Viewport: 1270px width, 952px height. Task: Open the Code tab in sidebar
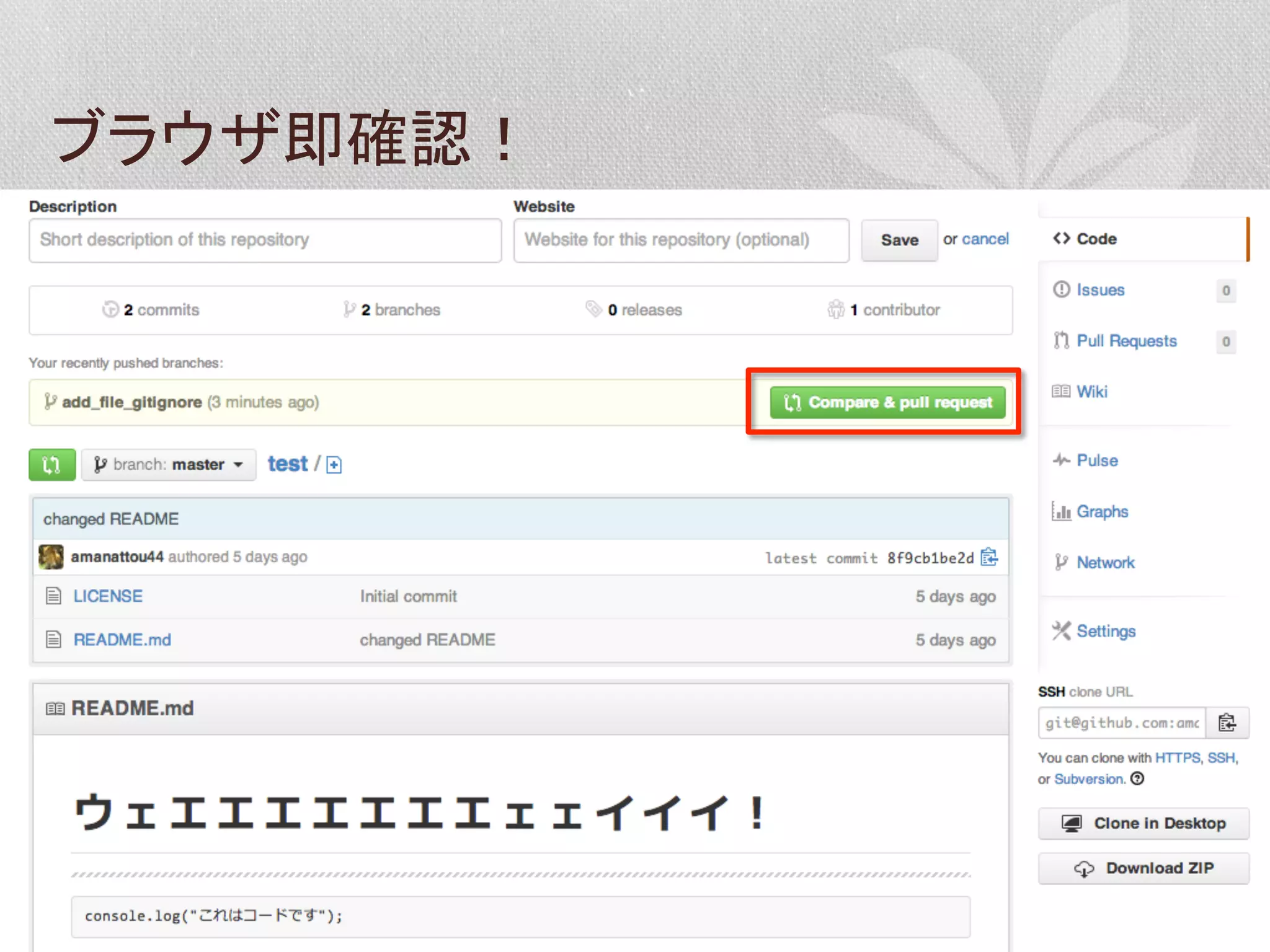(x=1095, y=239)
